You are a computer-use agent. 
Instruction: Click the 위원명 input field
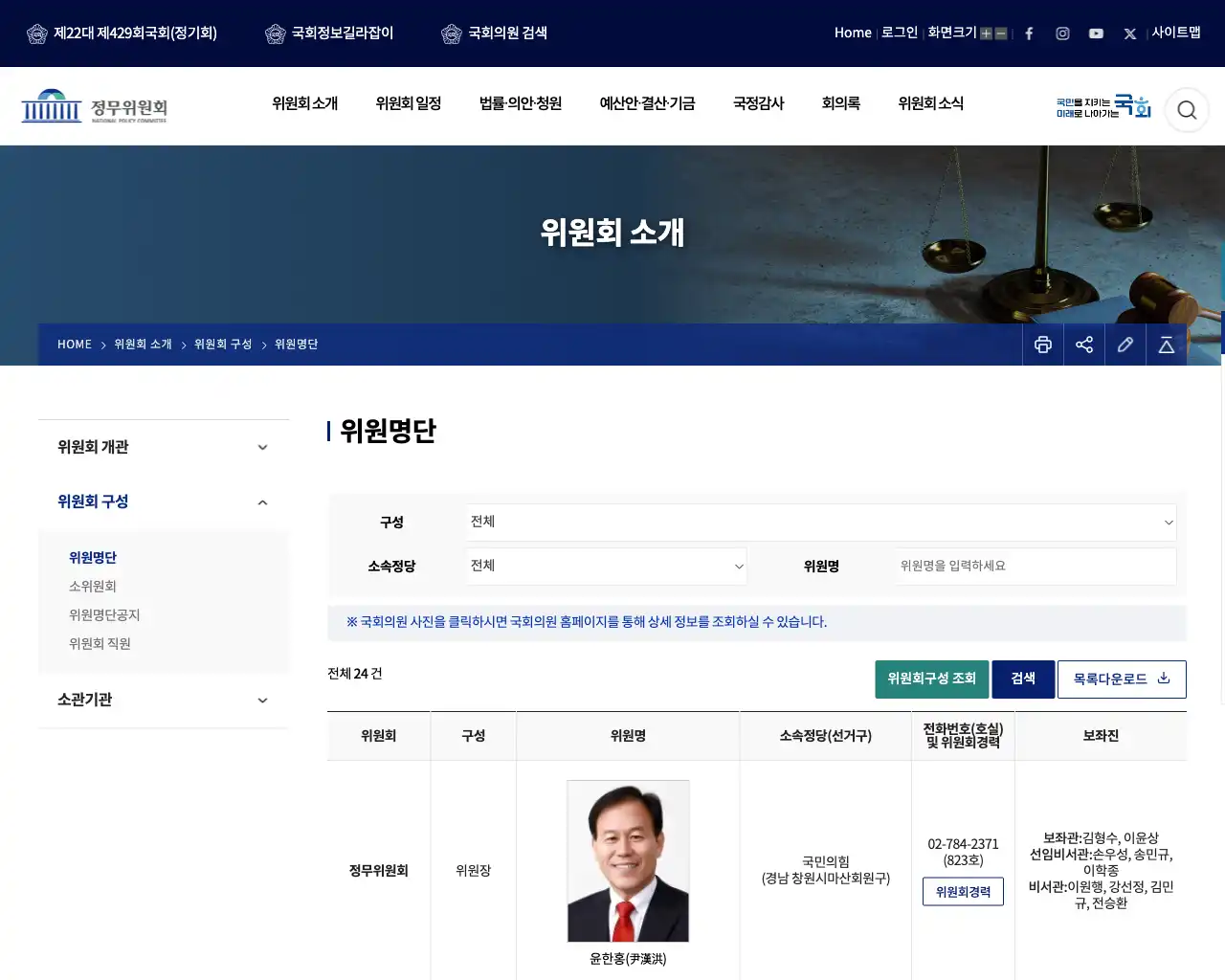pyautogui.click(x=1035, y=567)
